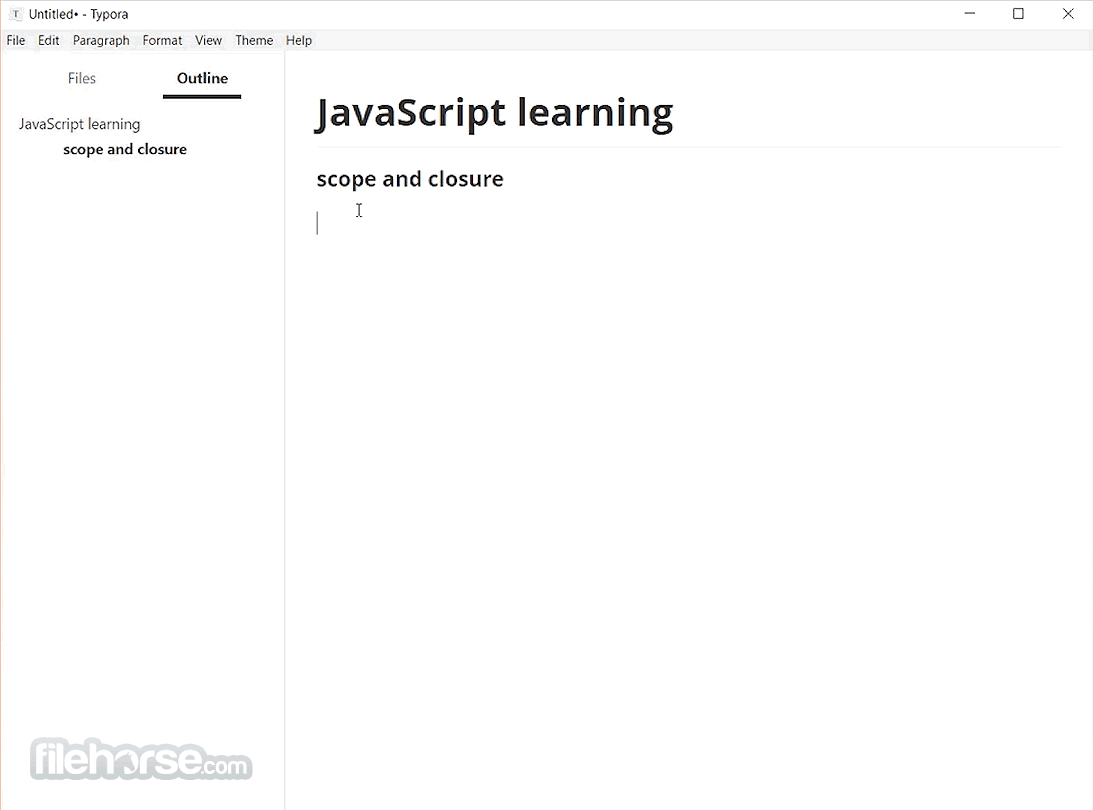Switch to the Files sidebar tab
The image size is (1093, 810).
82,78
